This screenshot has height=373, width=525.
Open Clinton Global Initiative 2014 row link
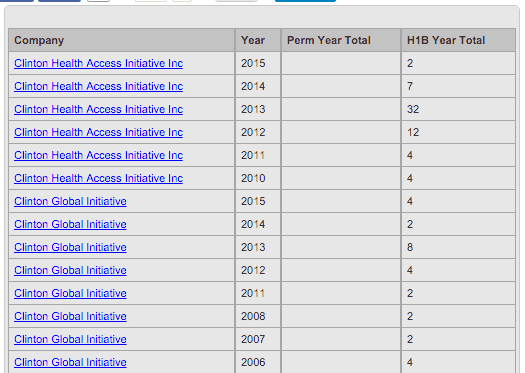[x=70, y=224]
